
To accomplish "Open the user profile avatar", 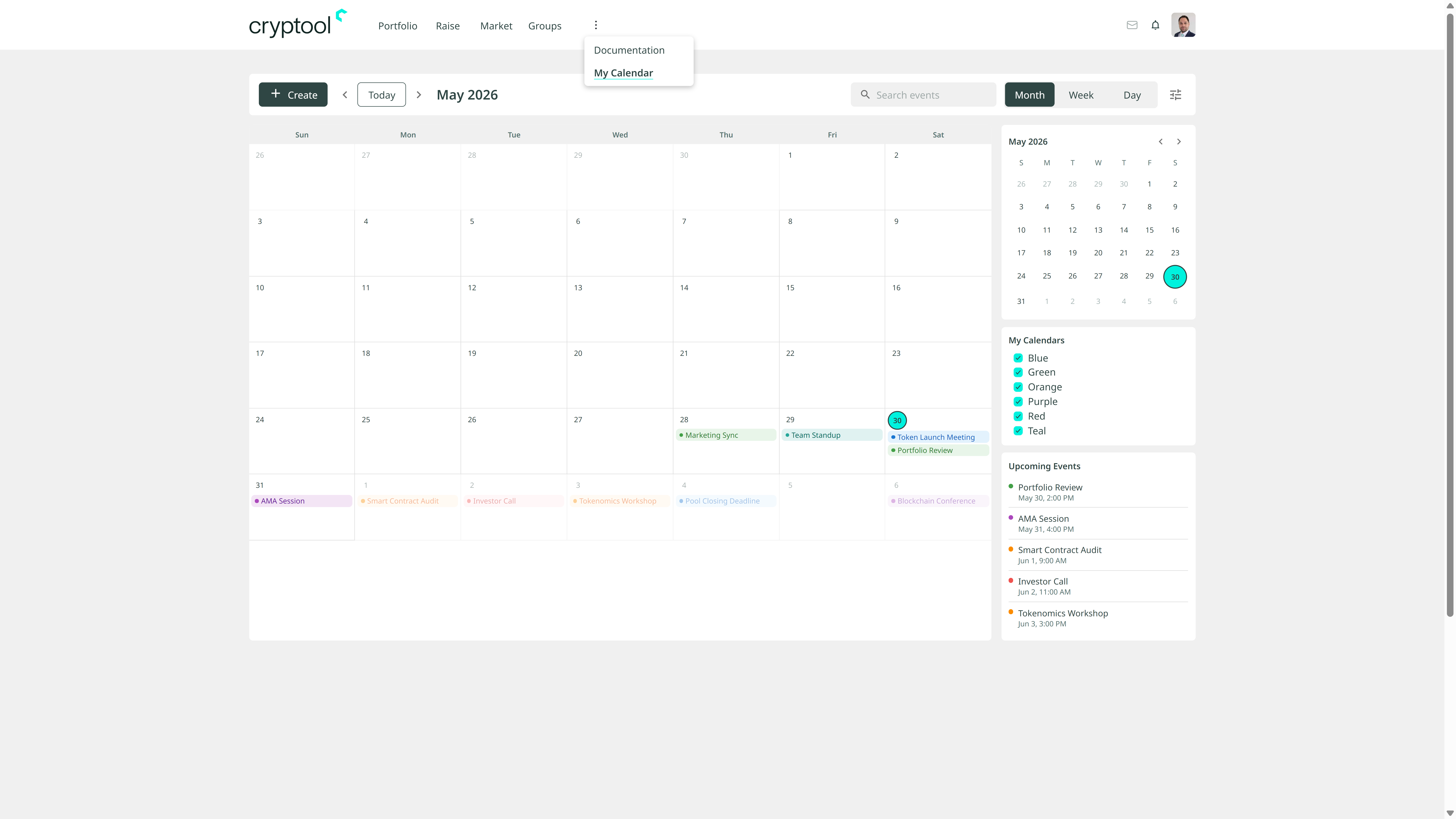I will (x=1183, y=25).
